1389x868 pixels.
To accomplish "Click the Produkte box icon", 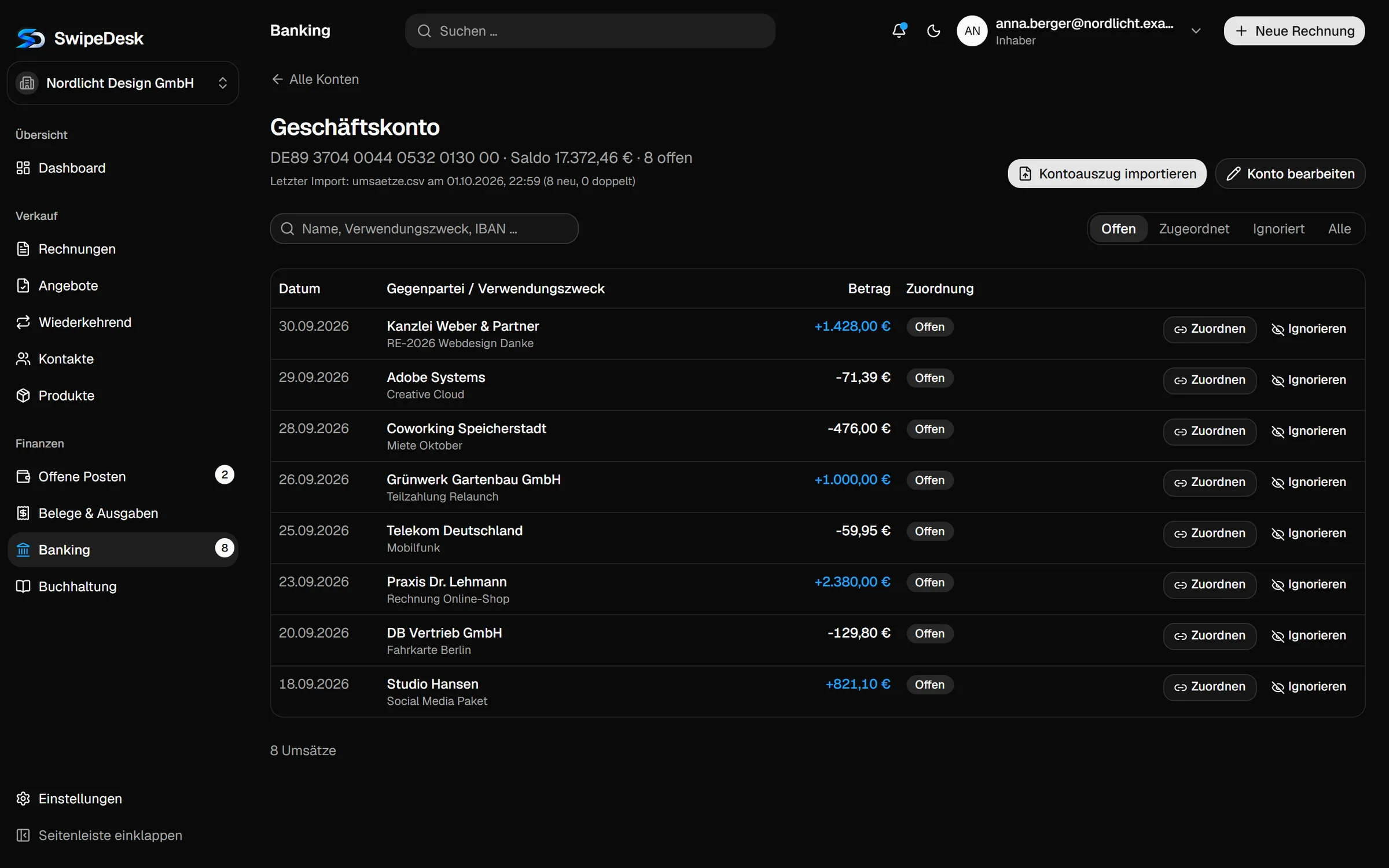I will coord(23,395).
